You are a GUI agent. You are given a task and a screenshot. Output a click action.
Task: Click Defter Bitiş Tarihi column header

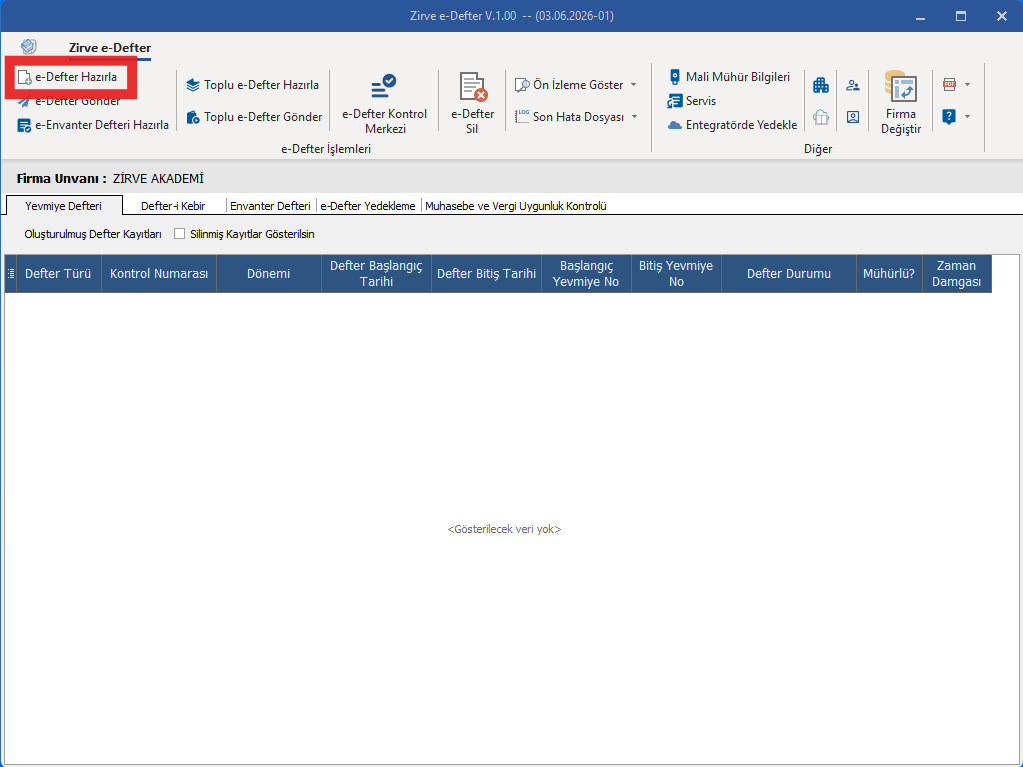coord(486,274)
